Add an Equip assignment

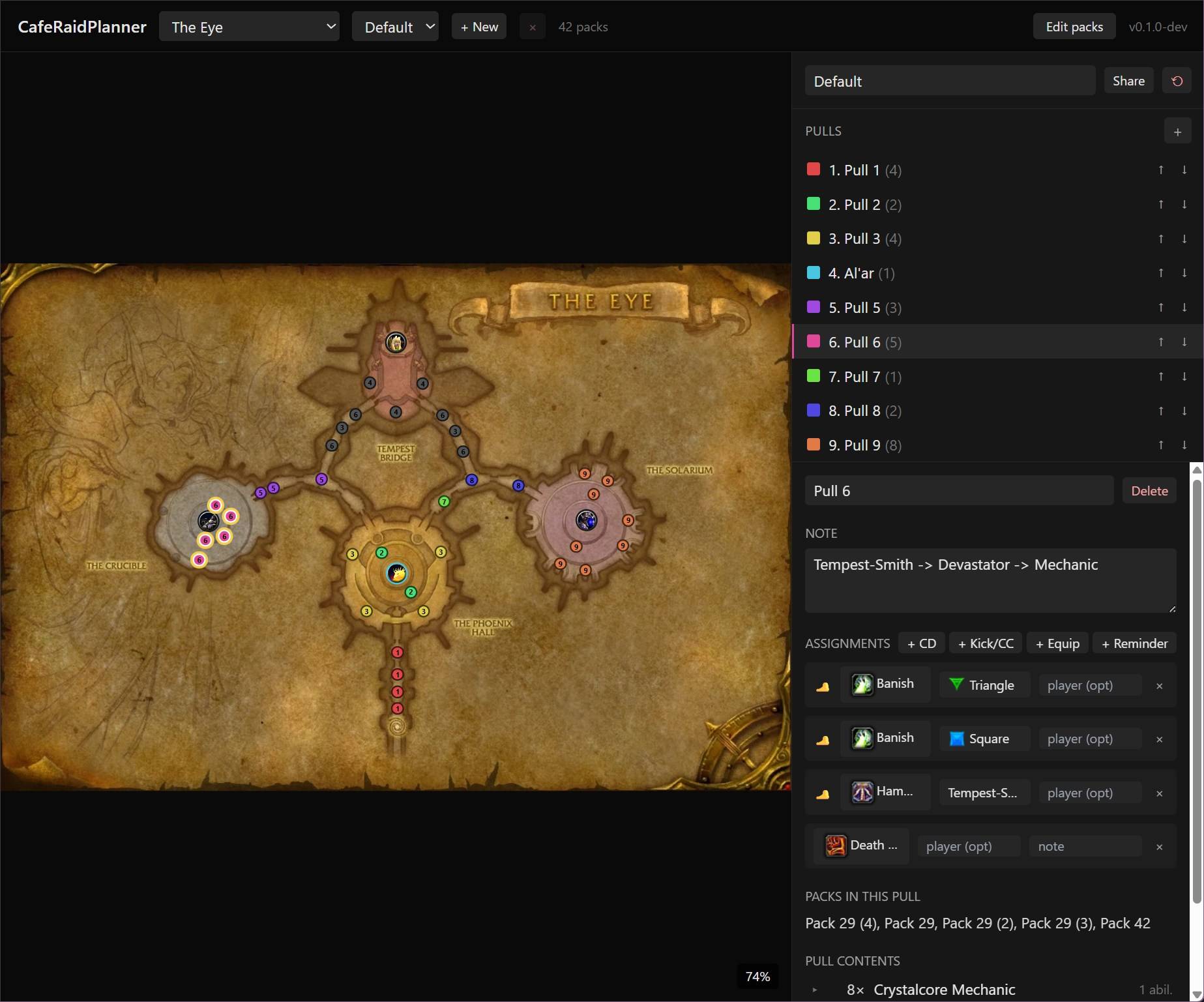coord(1057,643)
